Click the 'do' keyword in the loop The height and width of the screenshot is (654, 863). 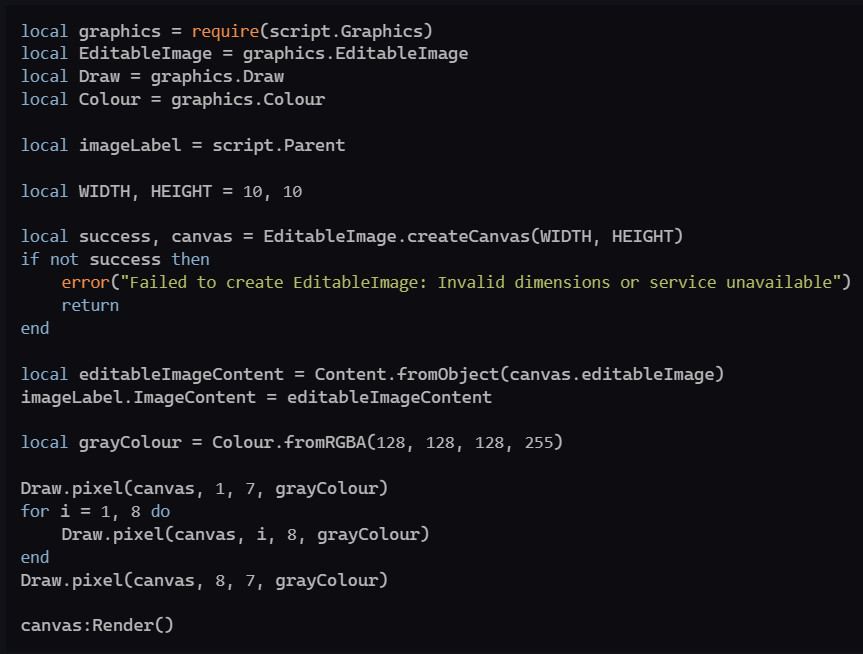pos(160,511)
